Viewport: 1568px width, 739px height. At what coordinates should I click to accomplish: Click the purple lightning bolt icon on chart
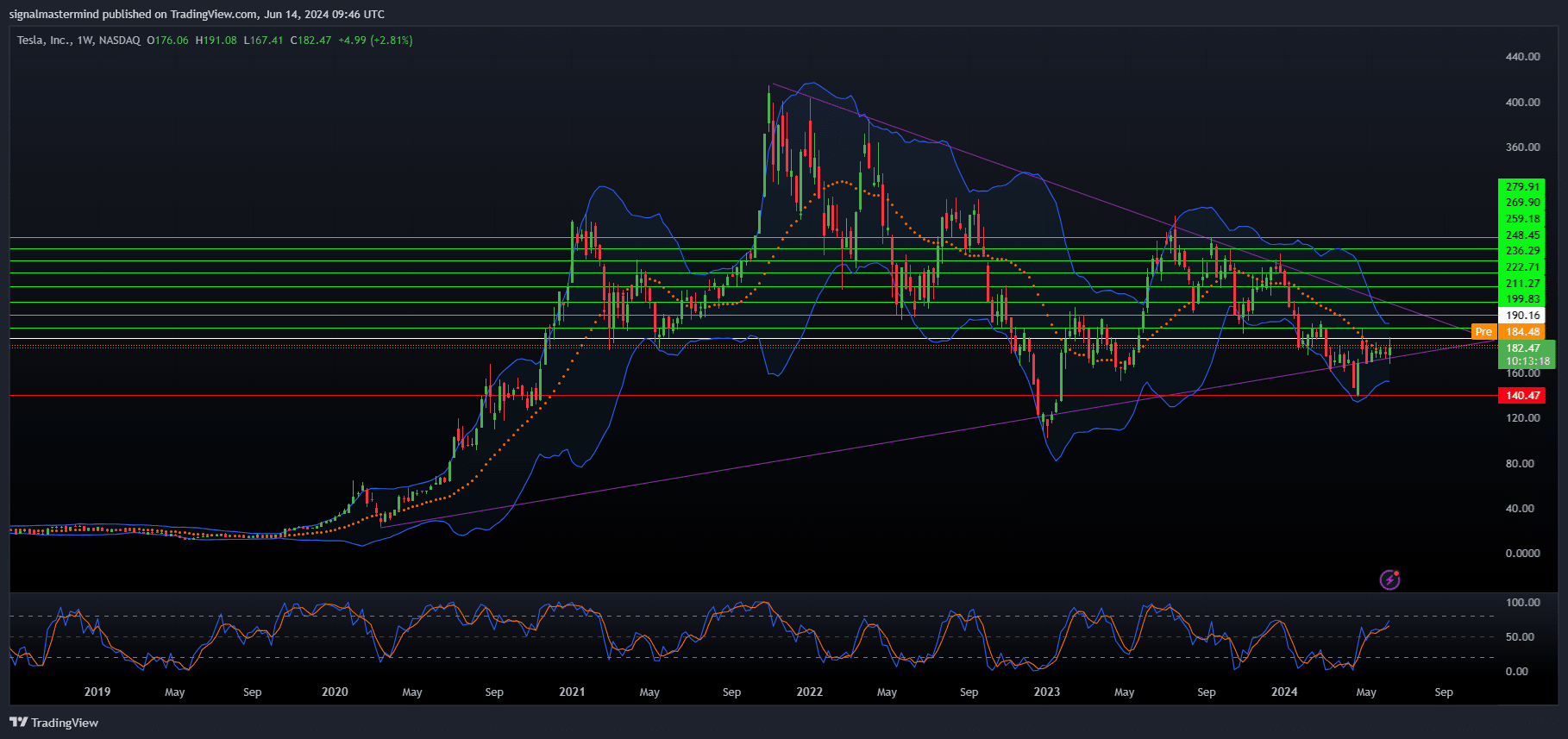[x=1389, y=579]
